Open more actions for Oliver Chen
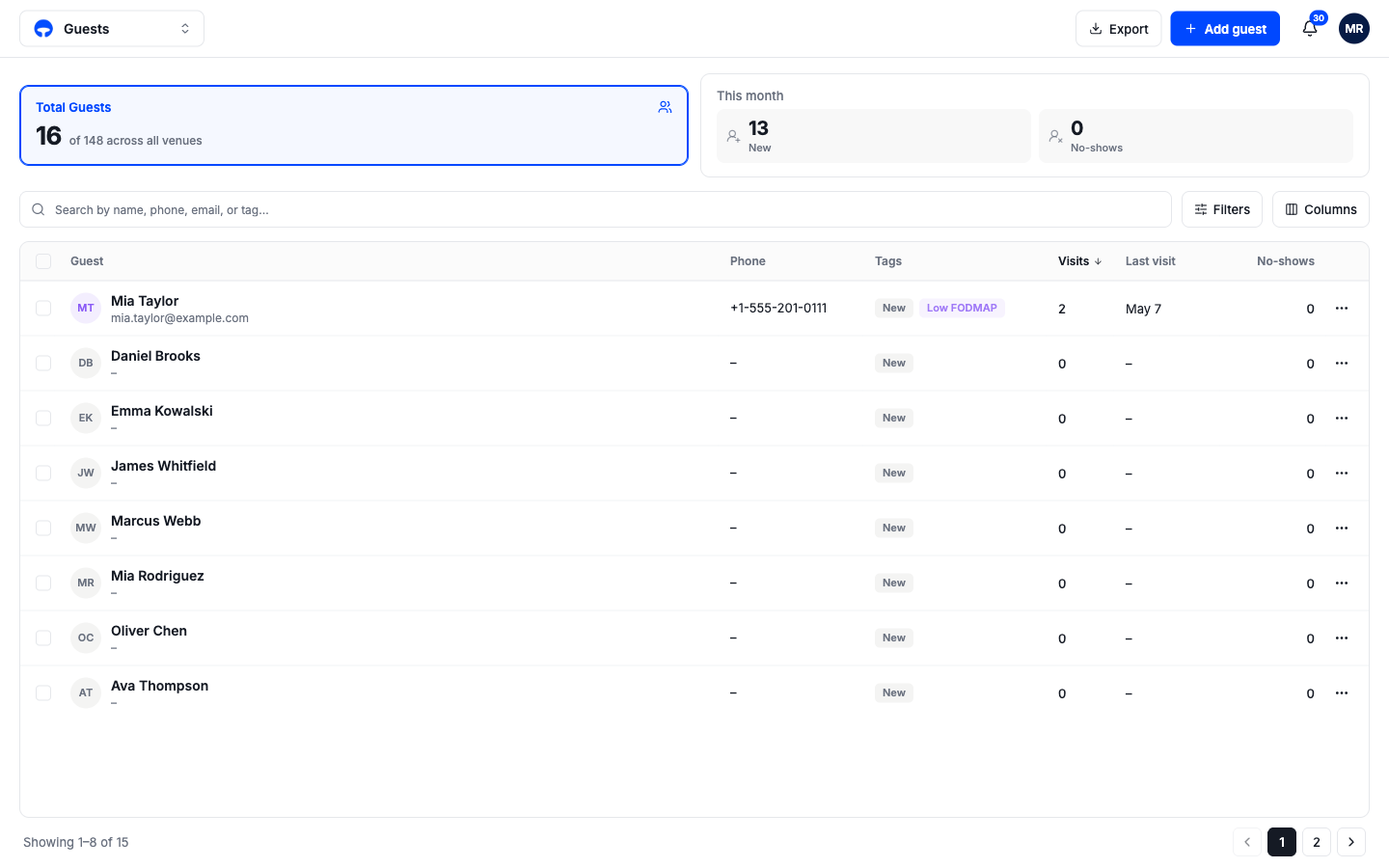Image resolution: width=1389 pixels, height=868 pixels. [x=1342, y=638]
